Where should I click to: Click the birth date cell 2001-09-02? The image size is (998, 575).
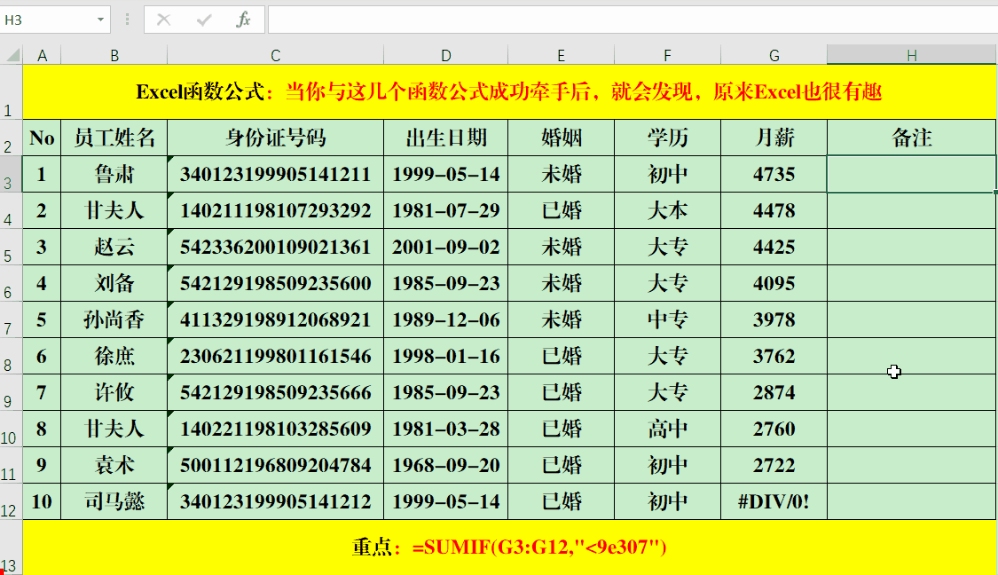[x=446, y=247]
